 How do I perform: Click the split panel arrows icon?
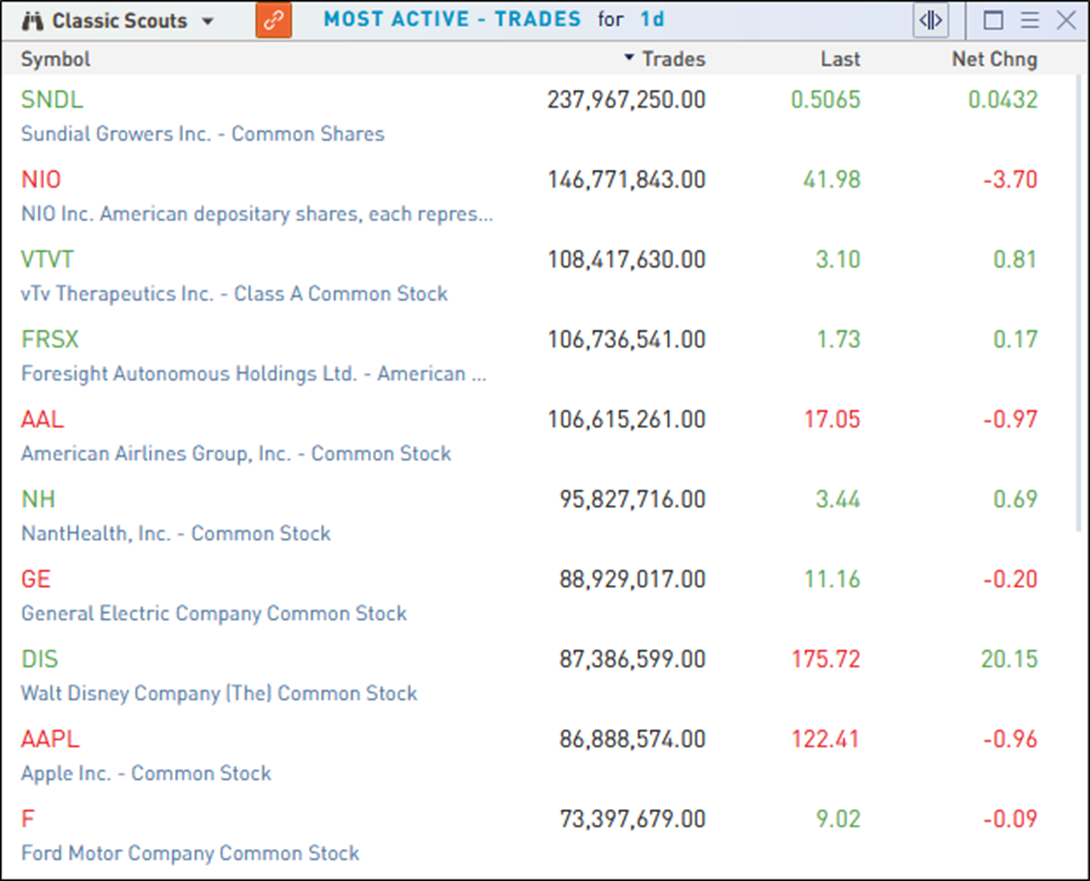930,20
